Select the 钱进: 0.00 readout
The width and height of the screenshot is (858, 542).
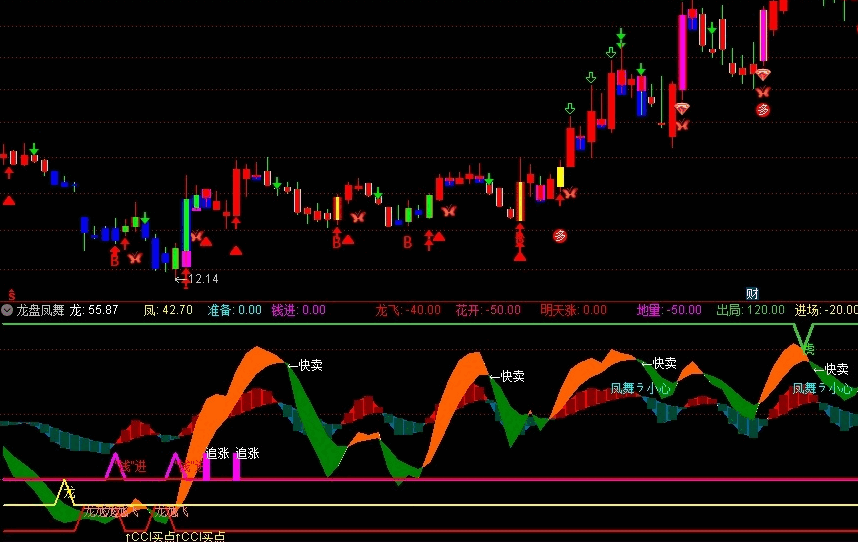[x=299, y=311]
